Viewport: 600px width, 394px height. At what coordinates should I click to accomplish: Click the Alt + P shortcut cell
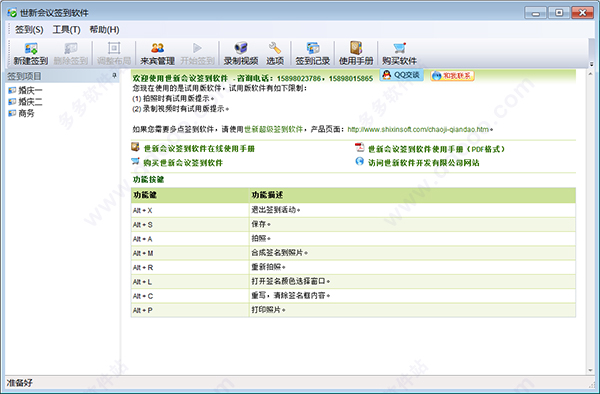coord(190,310)
